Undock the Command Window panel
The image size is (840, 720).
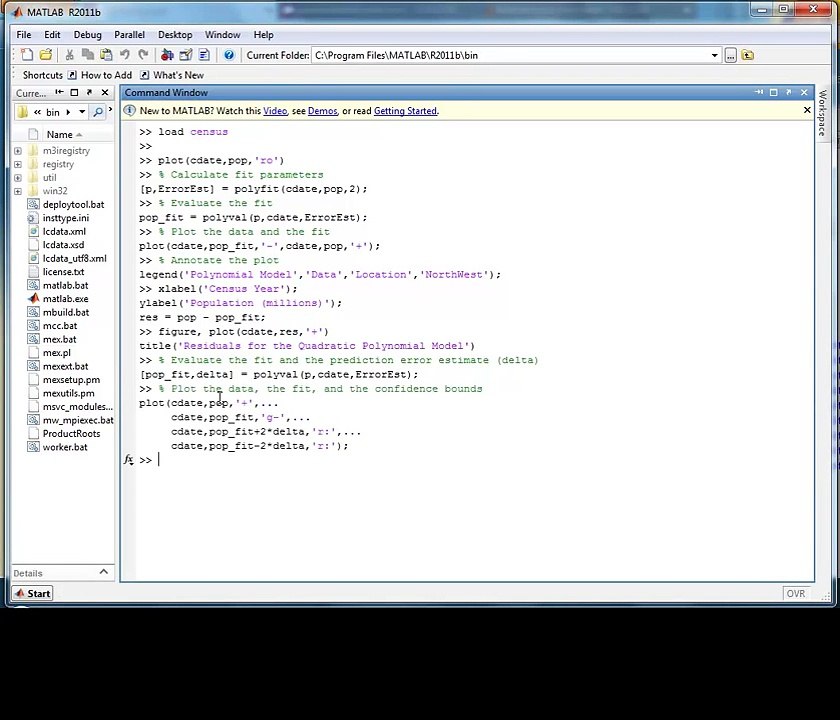789,92
